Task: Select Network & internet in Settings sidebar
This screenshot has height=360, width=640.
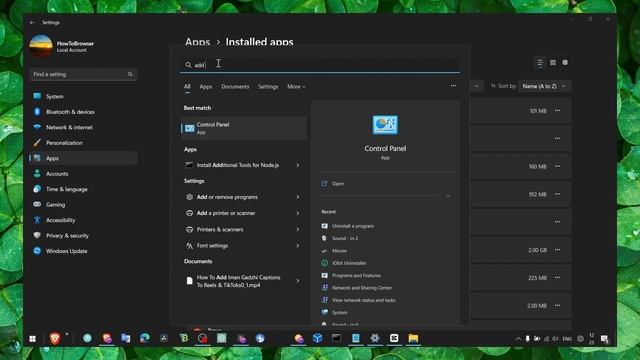Action: [83, 127]
